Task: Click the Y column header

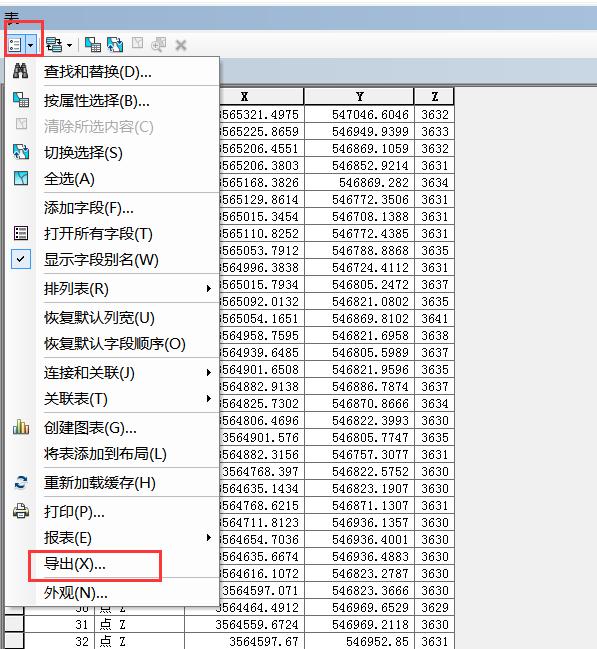Action: click(359, 96)
